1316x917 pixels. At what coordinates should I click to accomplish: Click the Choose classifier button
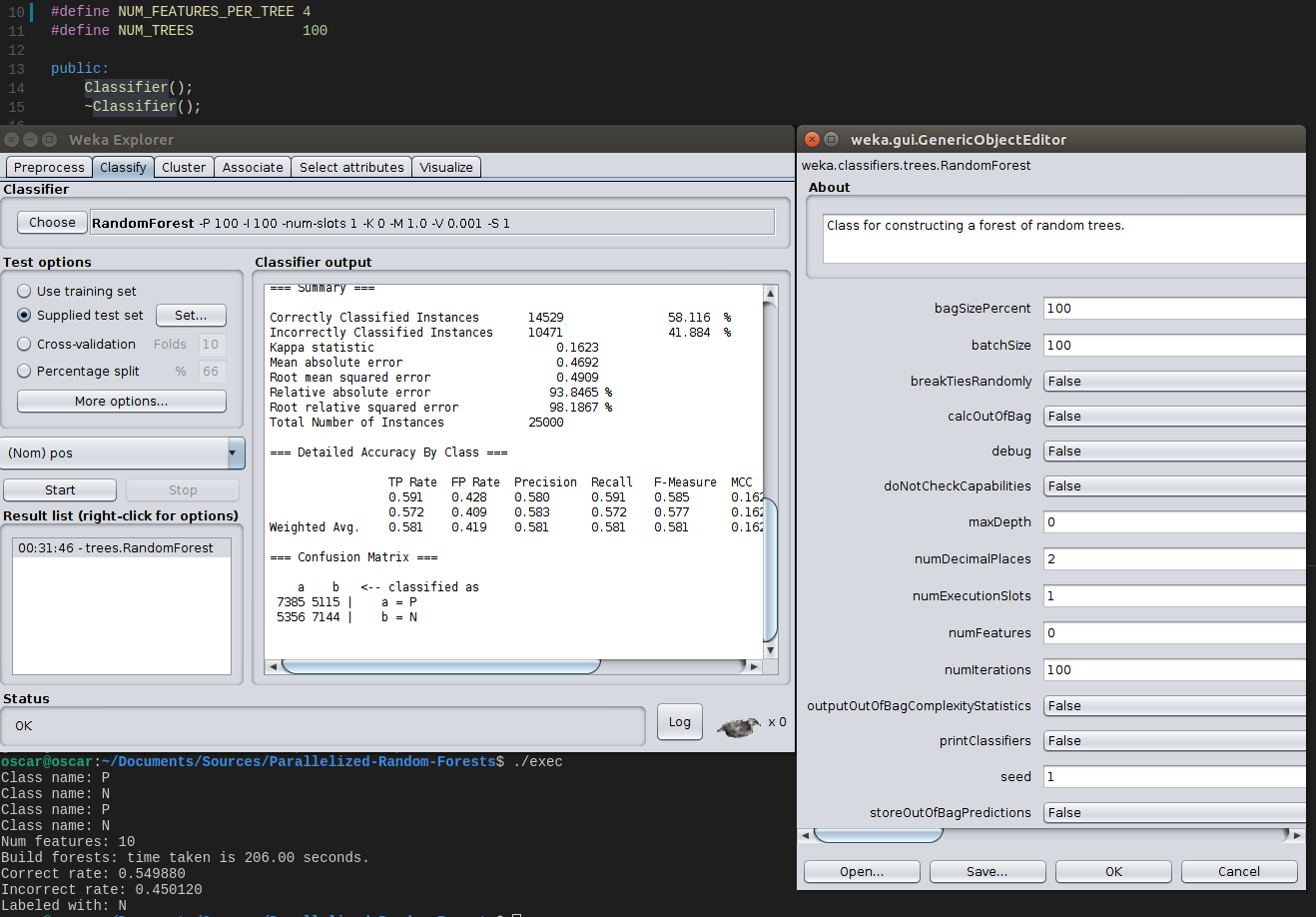tap(52, 223)
